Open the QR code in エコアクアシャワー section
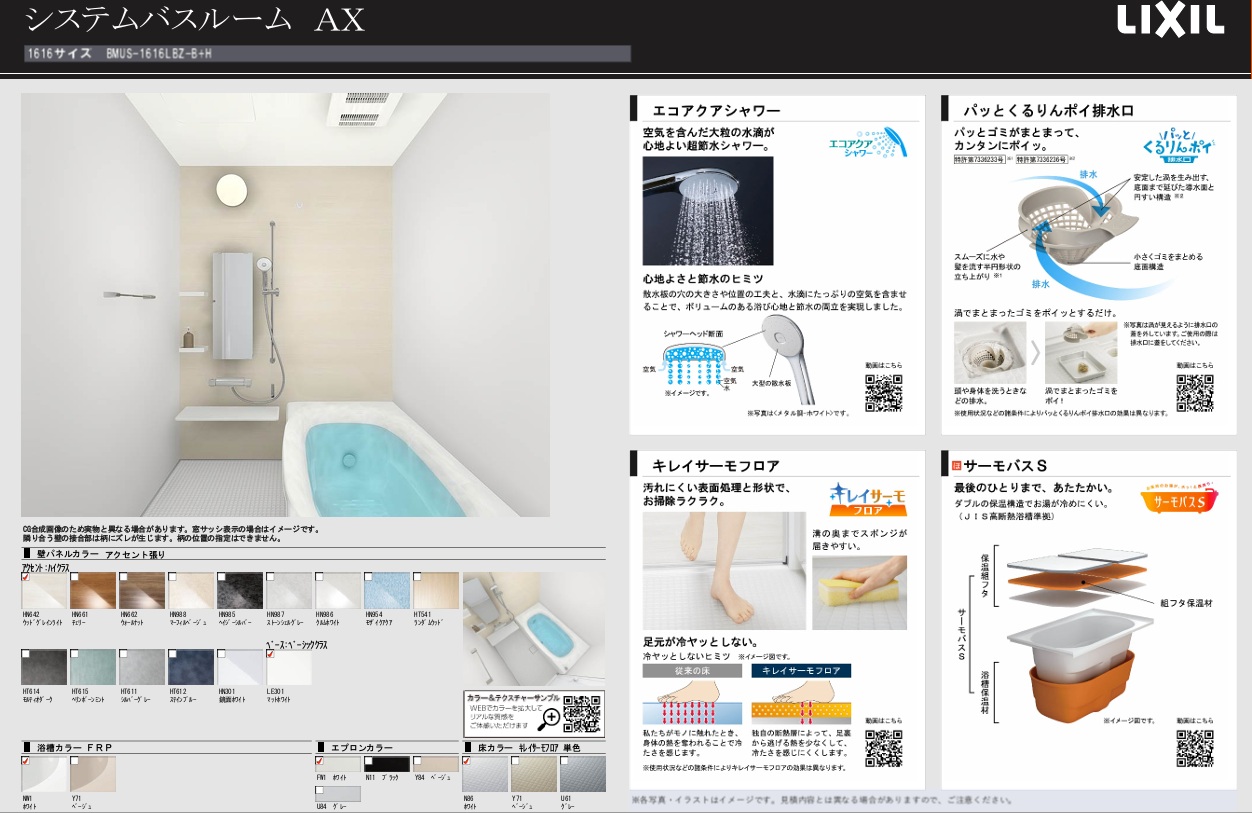1252x813 pixels. 883,391
